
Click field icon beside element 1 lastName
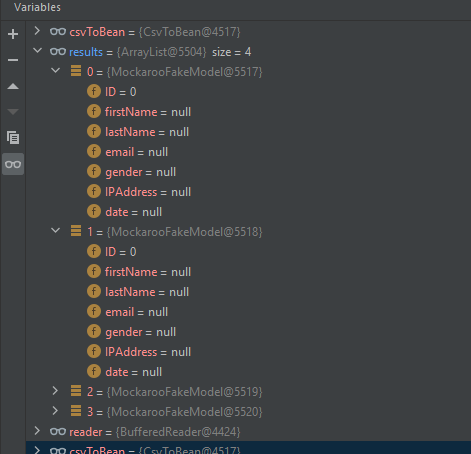click(x=94, y=291)
